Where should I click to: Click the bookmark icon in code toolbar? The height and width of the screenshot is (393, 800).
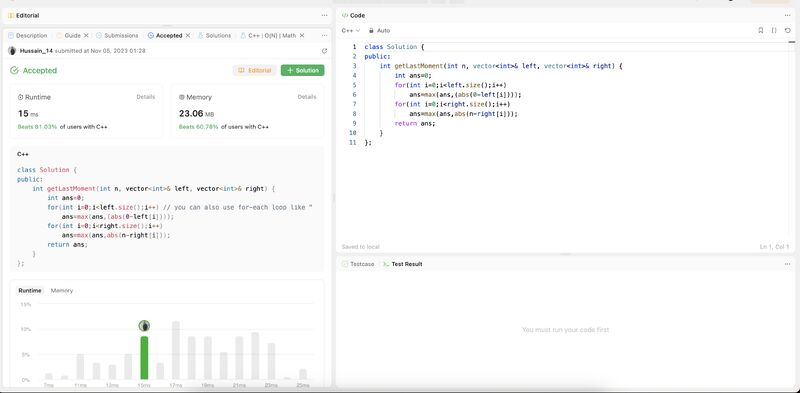click(761, 31)
